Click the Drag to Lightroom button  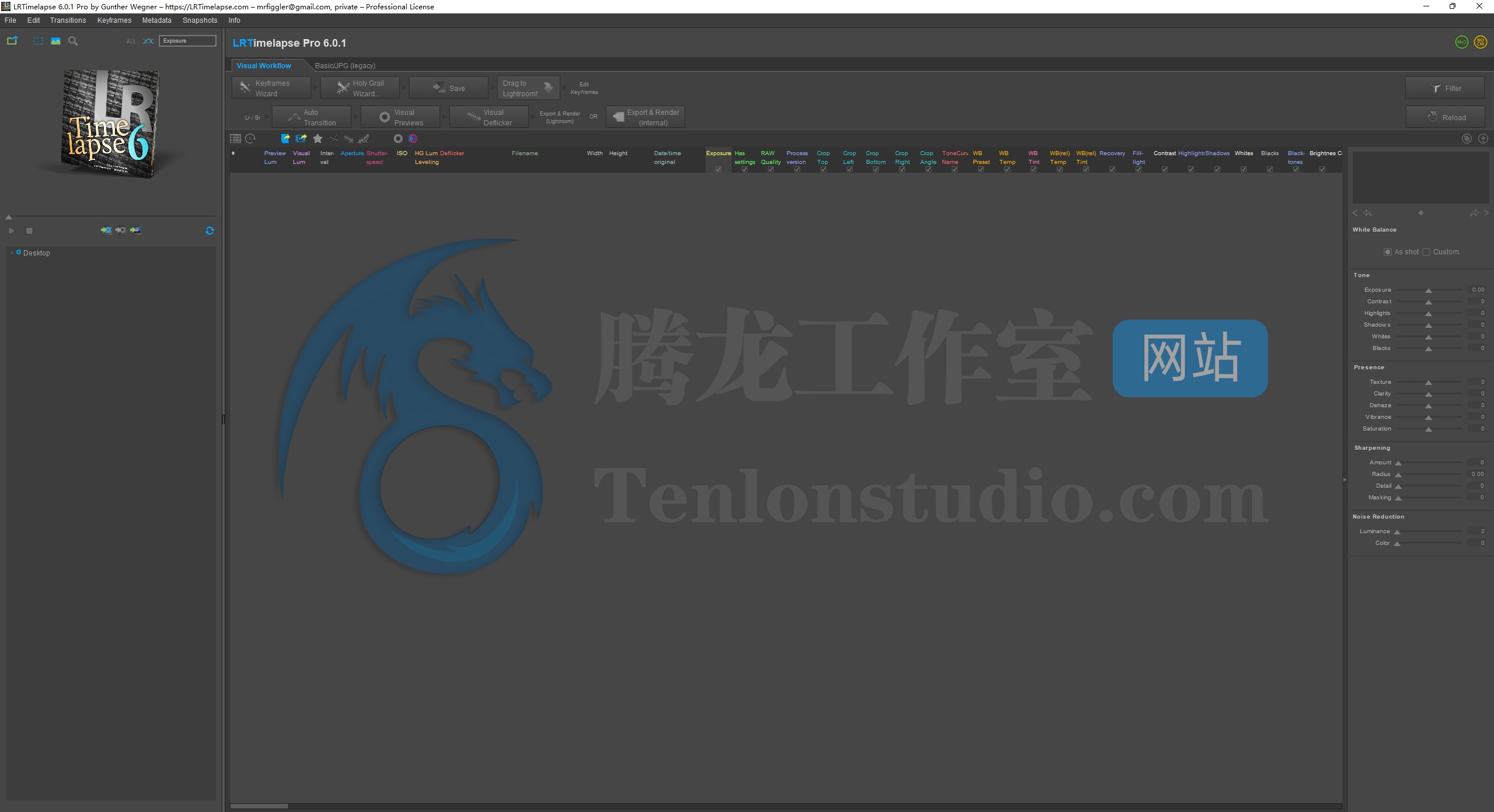(x=528, y=88)
